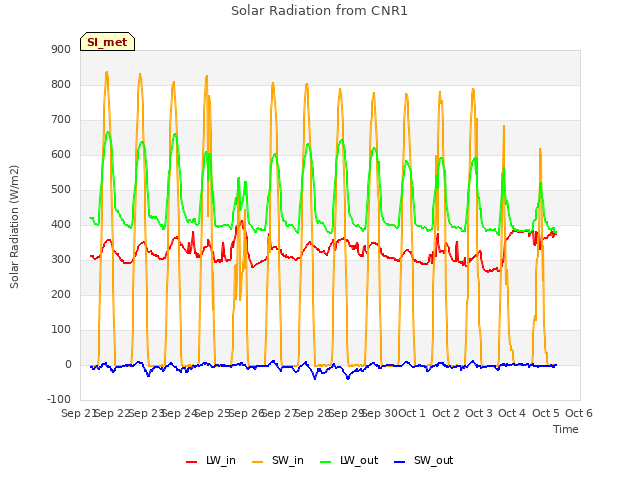Viewport: 640px width, 480px height.
Task: Click the red LW_in legend swatch
Action: tap(191, 462)
